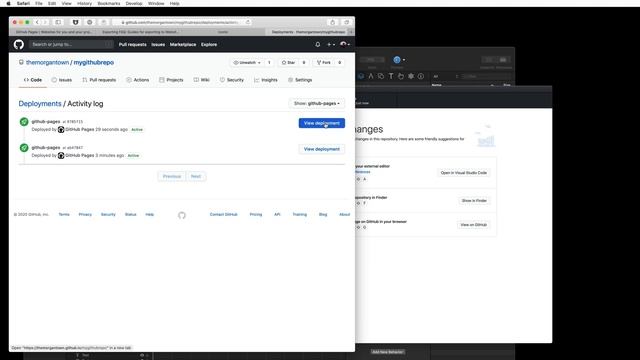Screen dimensions: 640x360
Task: Open the plus create-new dropdown
Action: [x=331, y=44]
